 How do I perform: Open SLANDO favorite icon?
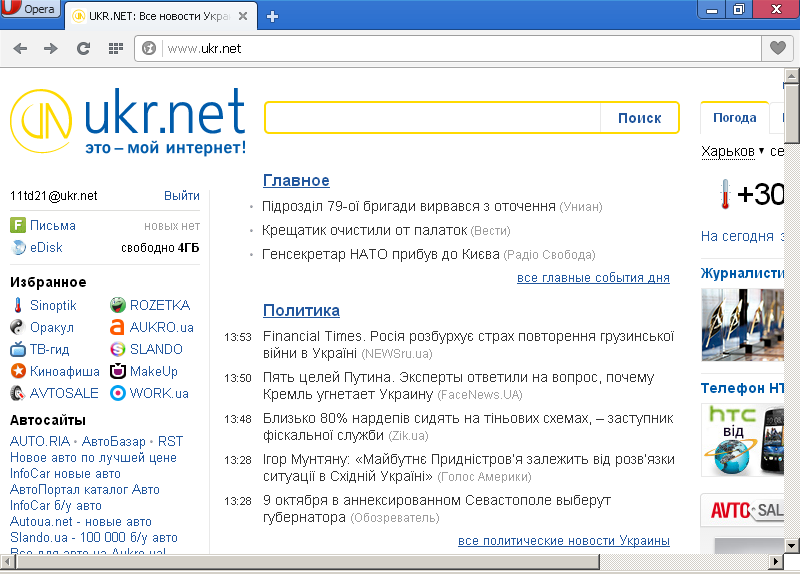(117, 350)
